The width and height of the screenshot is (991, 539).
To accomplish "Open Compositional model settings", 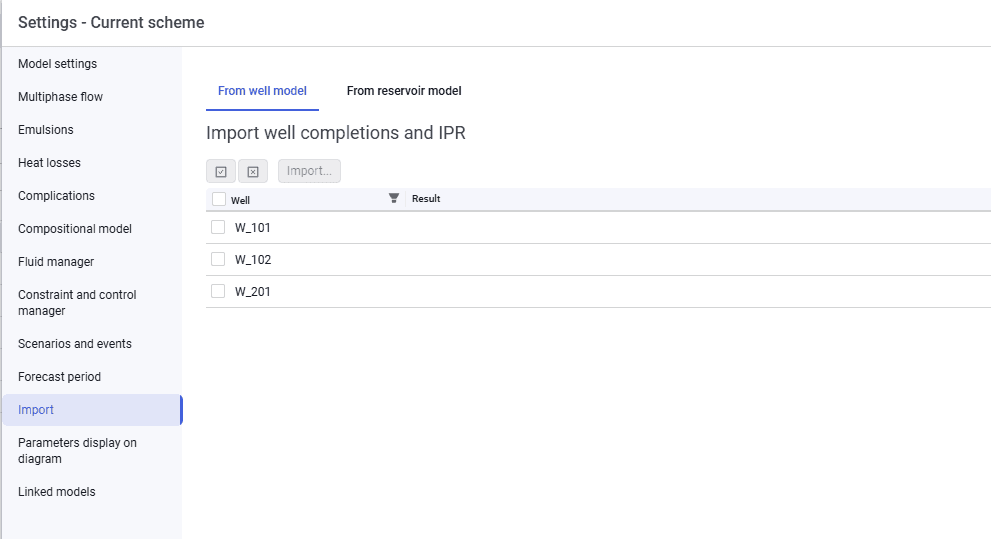I will click(x=75, y=229).
